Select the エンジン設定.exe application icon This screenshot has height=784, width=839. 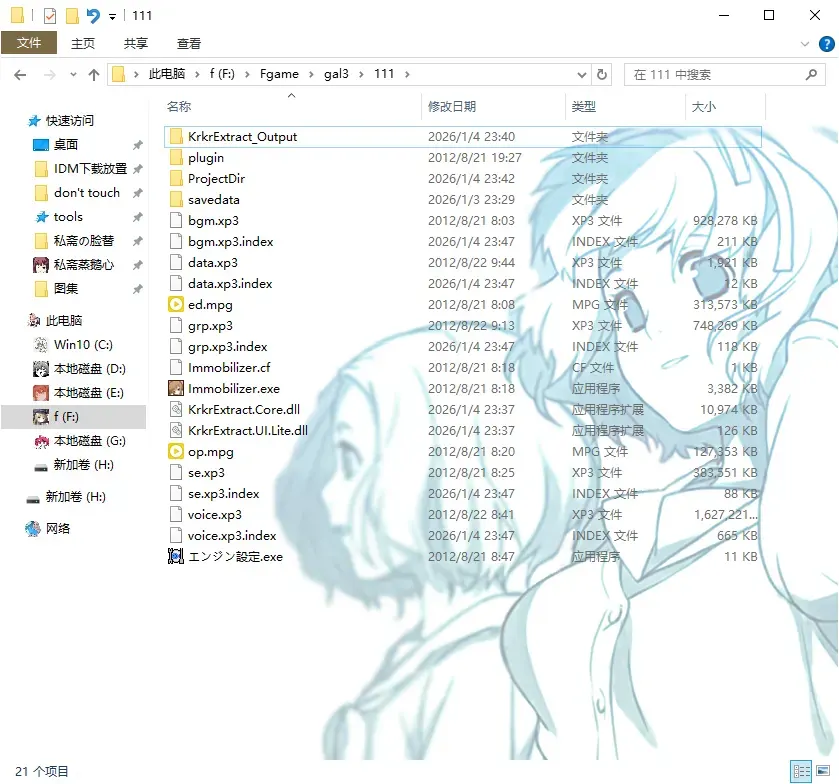pyautogui.click(x=176, y=557)
